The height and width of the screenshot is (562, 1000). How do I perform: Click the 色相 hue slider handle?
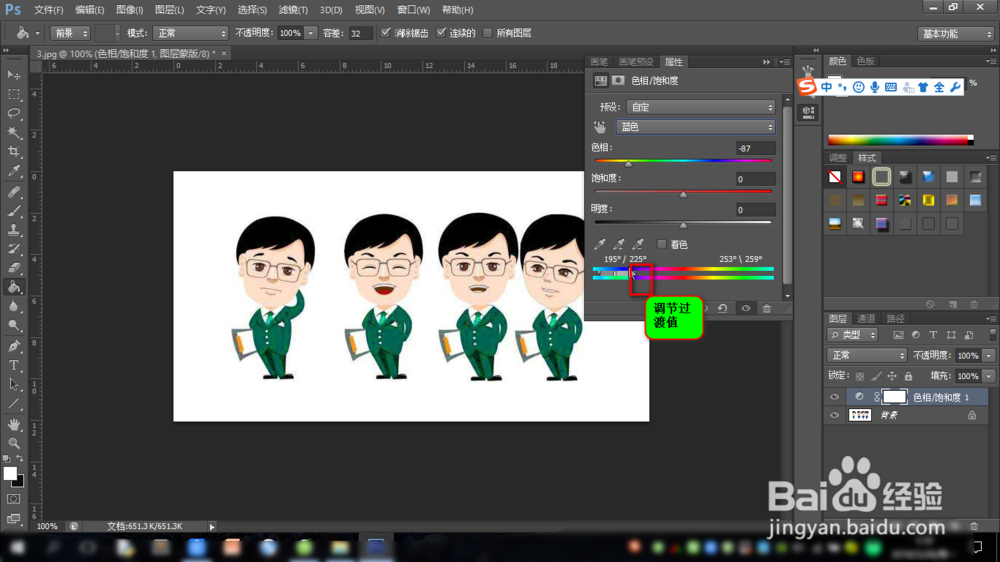coord(628,164)
